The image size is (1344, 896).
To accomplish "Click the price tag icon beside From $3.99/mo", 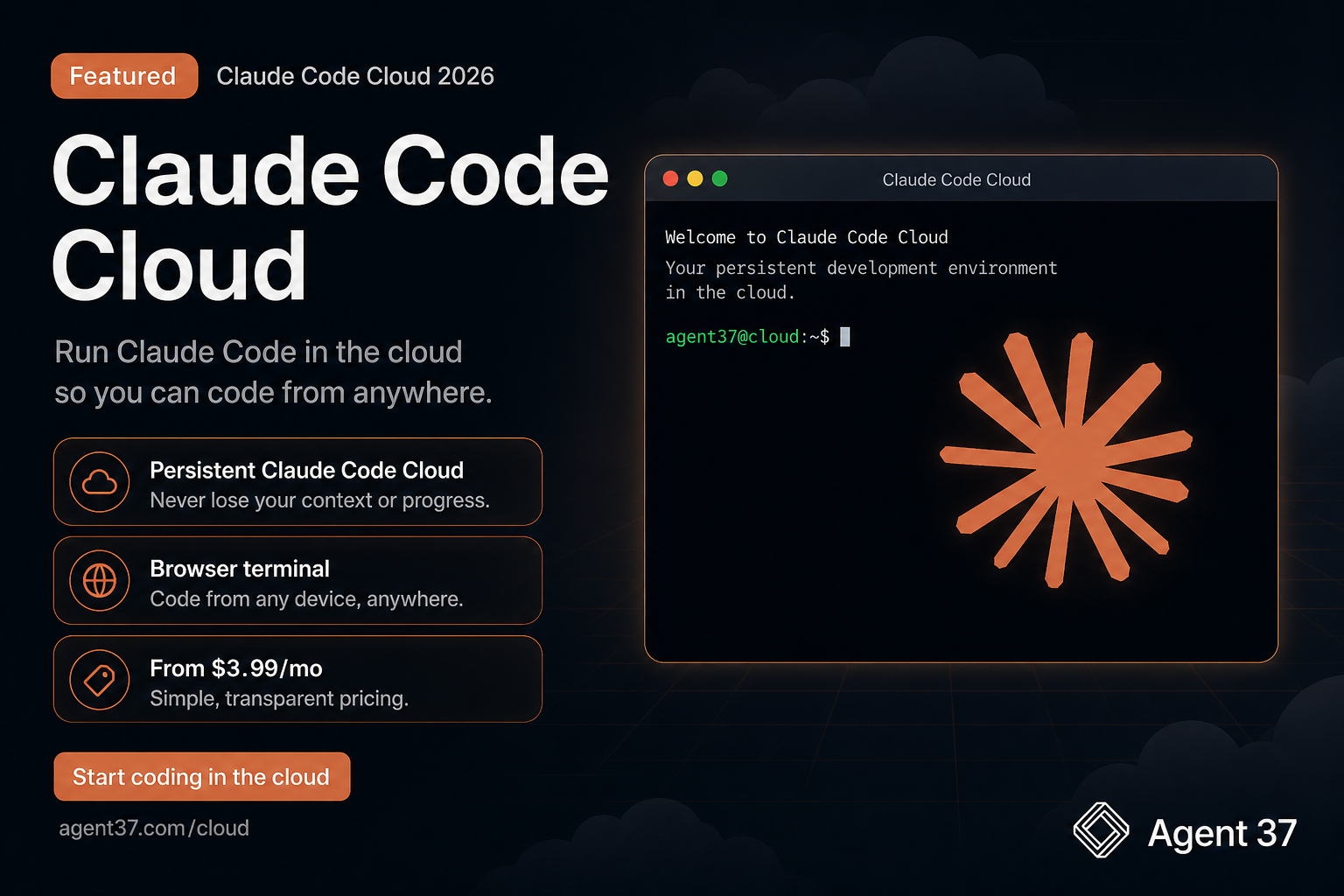I will 100,680.
